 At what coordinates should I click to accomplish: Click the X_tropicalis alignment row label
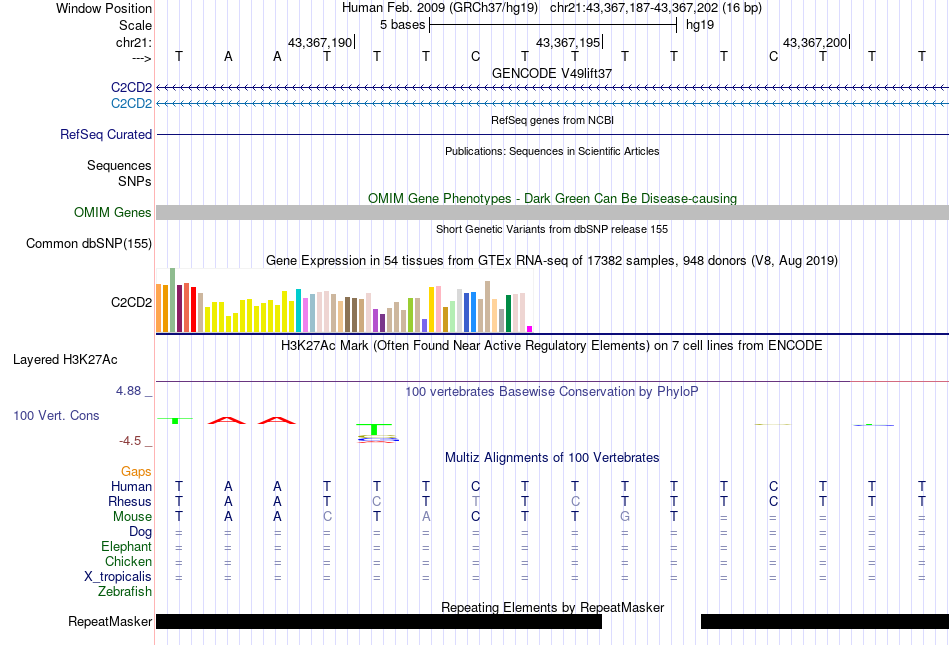[118, 577]
